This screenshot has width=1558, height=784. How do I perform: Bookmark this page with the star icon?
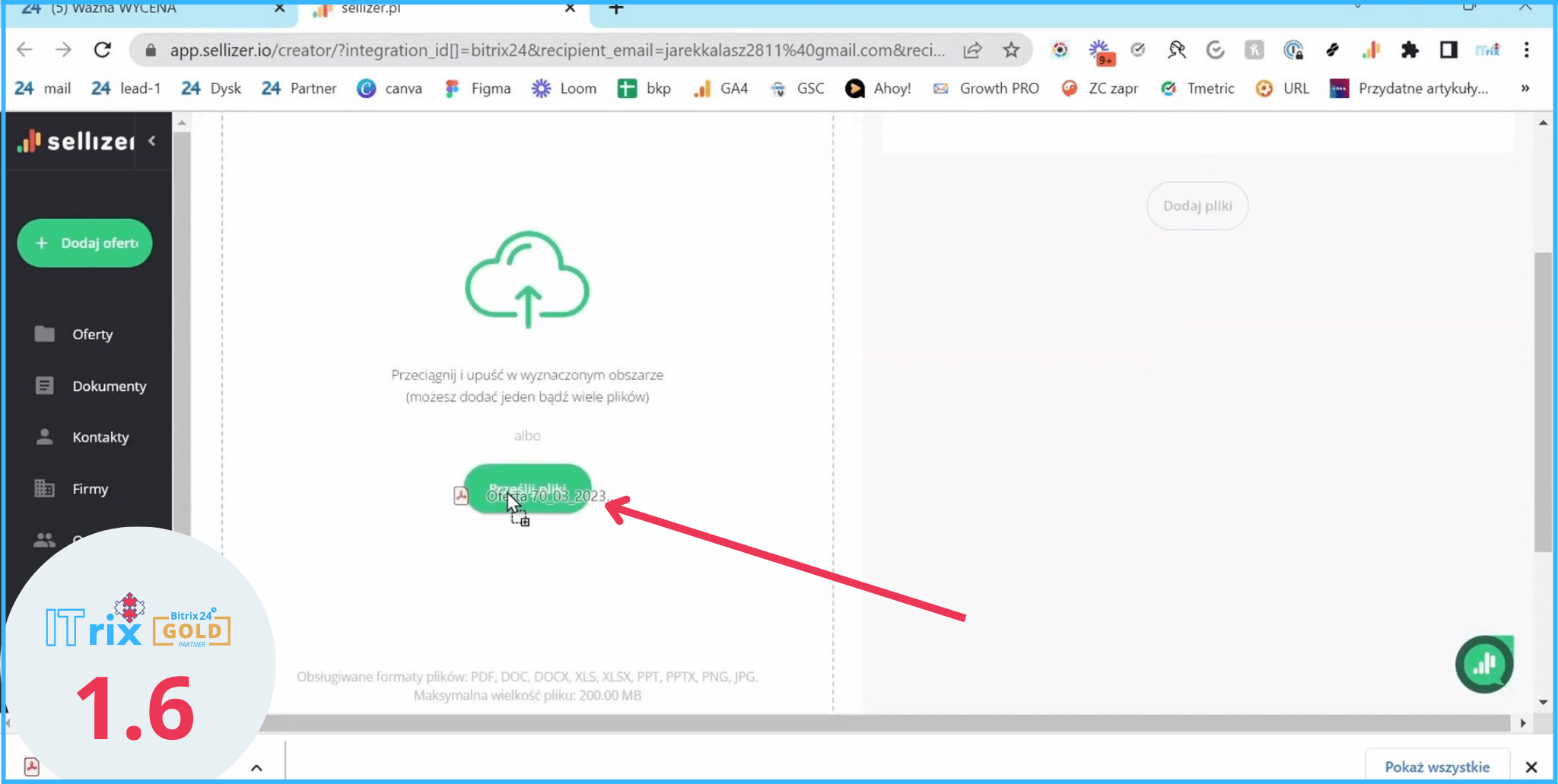click(x=1010, y=50)
